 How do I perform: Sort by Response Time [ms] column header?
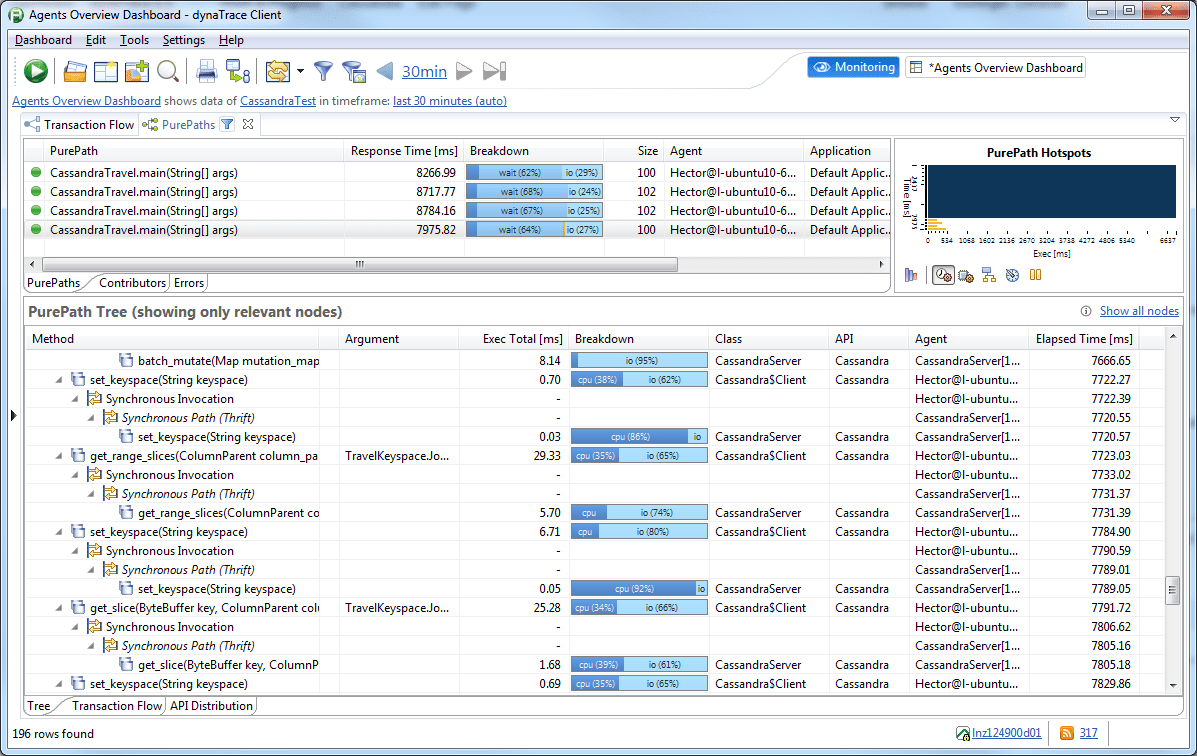point(404,151)
